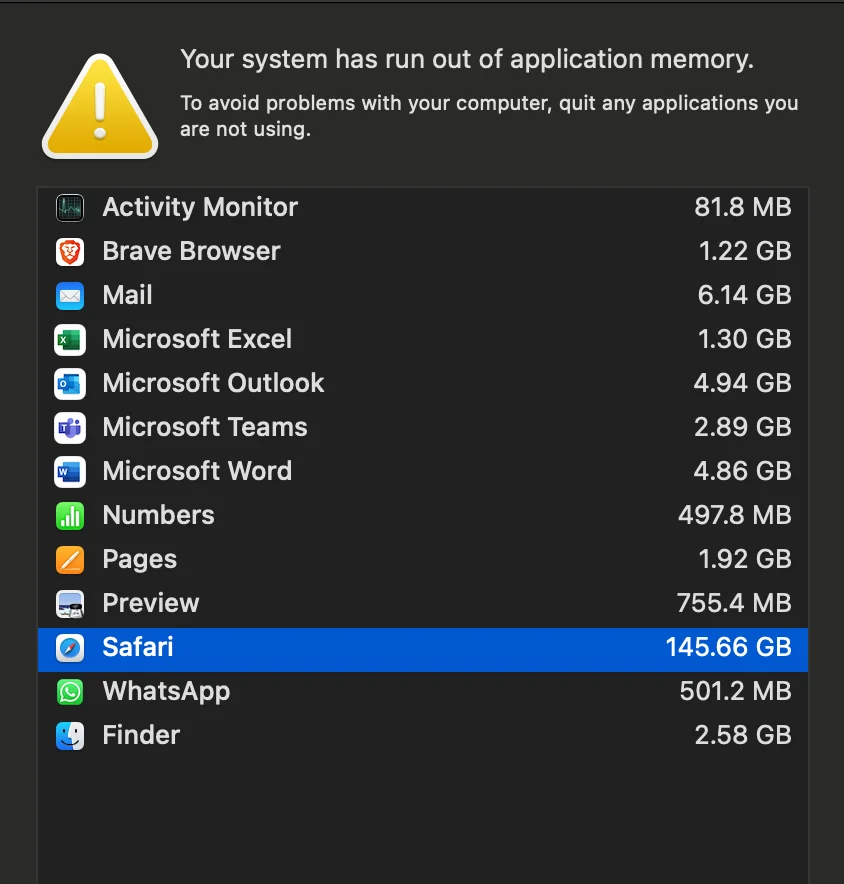844x884 pixels.
Task: Select Numbers in the application list
Action: 158,515
